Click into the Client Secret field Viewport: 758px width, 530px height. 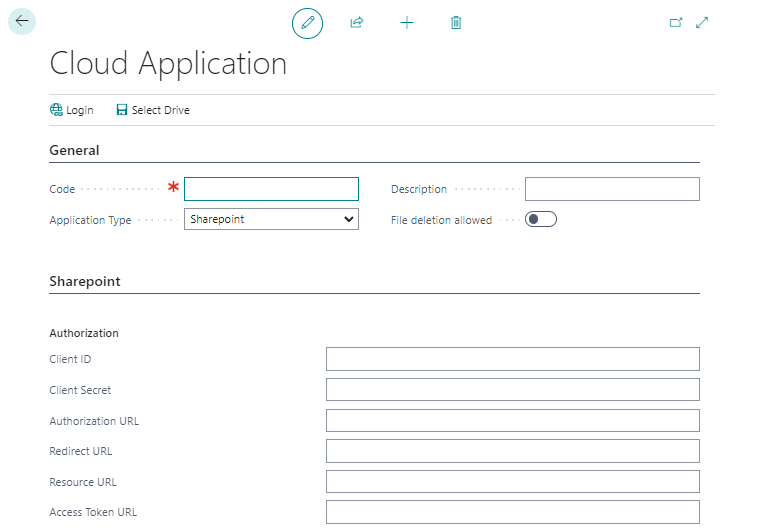(x=513, y=390)
